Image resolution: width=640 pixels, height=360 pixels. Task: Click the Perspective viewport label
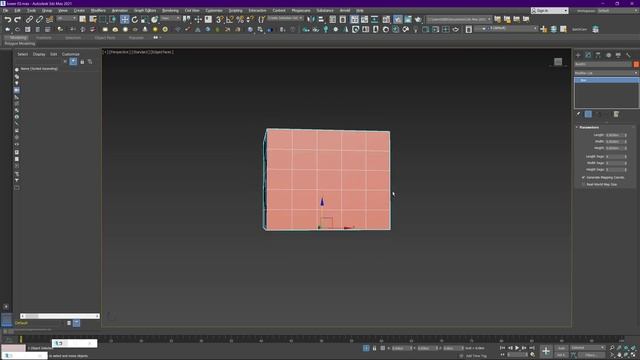(x=119, y=52)
